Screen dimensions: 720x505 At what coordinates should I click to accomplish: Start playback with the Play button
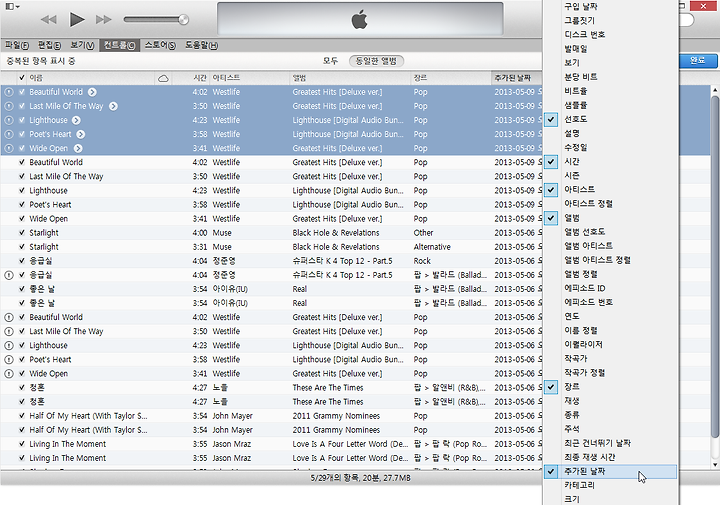pyautogui.click(x=77, y=19)
